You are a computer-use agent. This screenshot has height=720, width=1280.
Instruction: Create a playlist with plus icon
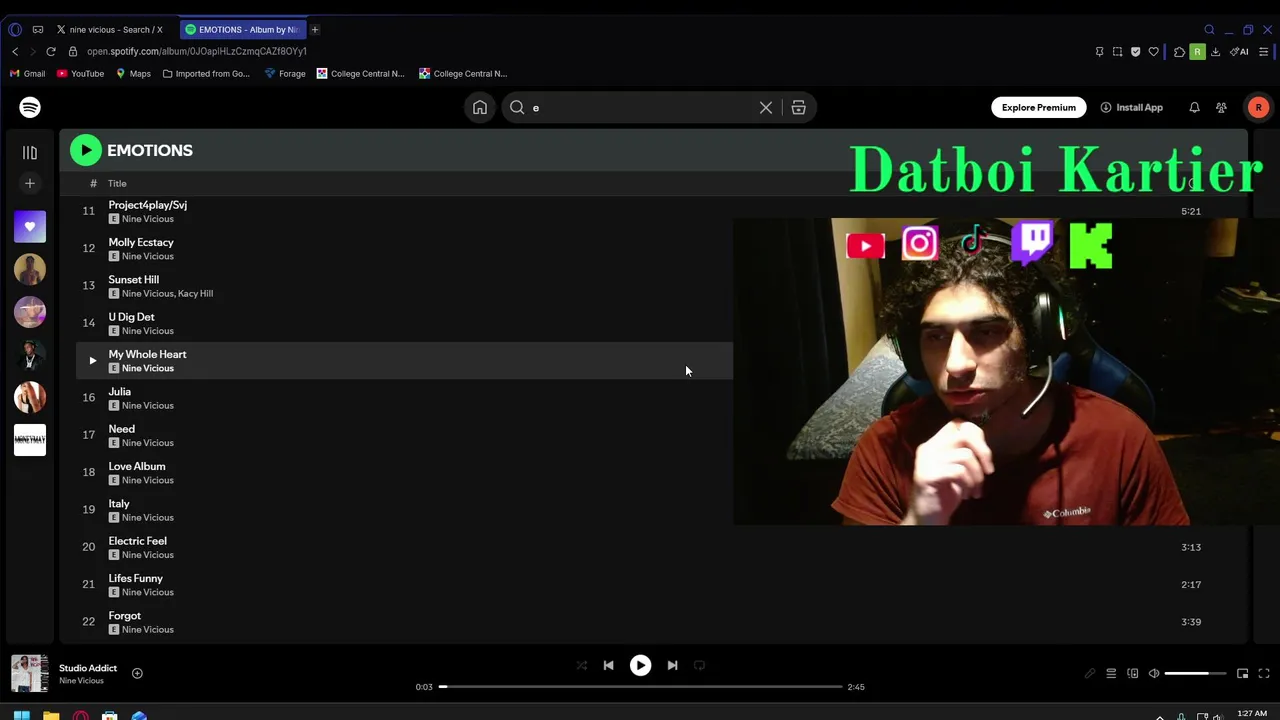[30, 183]
